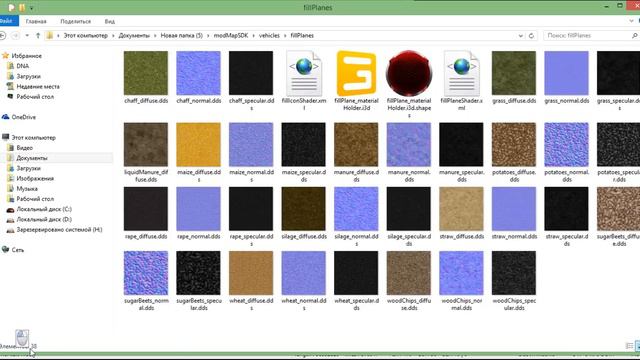
Task: Select the fillPlane_materialHolder.i3d GIANTS file icon
Action: click(x=356, y=73)
